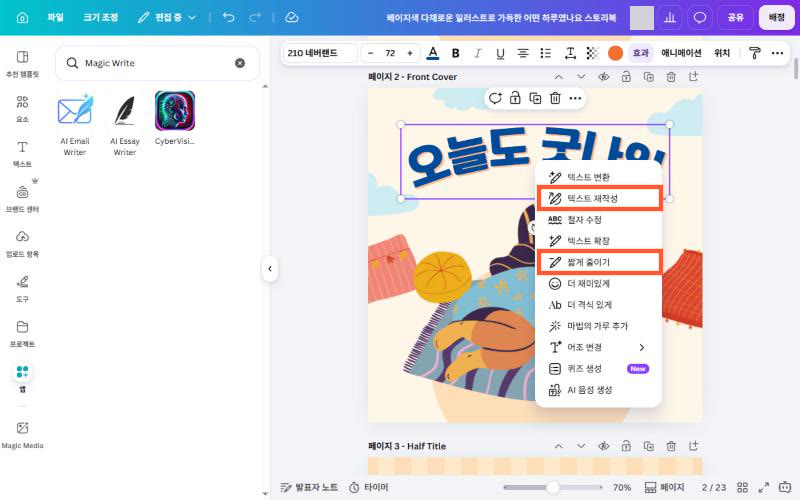Open 프로젝트 folder panel

point(22,333)
